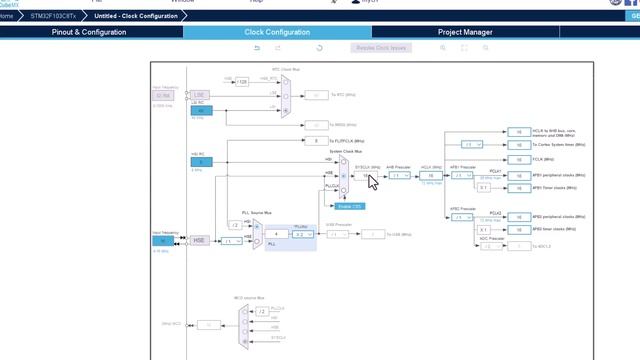Screen dimensions: 640x360
Task: Click the undo arrow in clock toolbar
Action: point(257,48)
